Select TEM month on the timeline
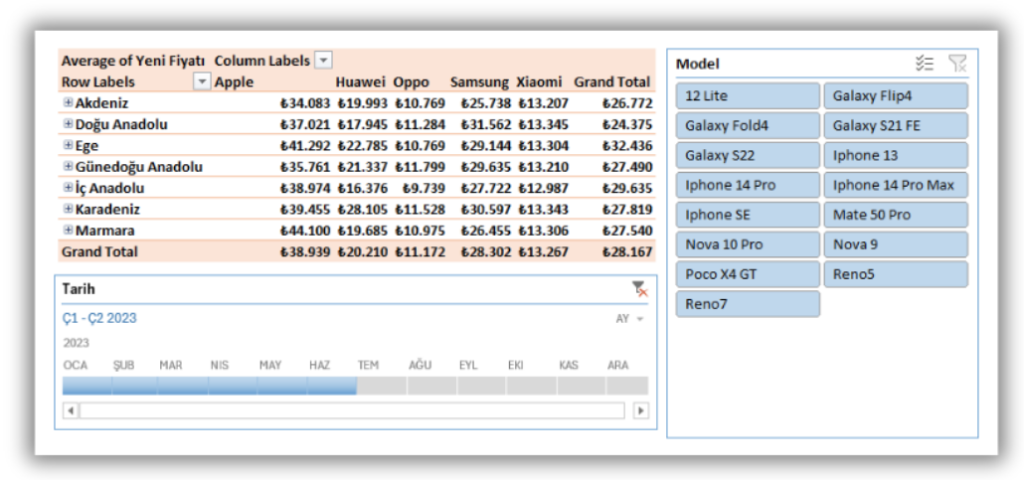 381,385
